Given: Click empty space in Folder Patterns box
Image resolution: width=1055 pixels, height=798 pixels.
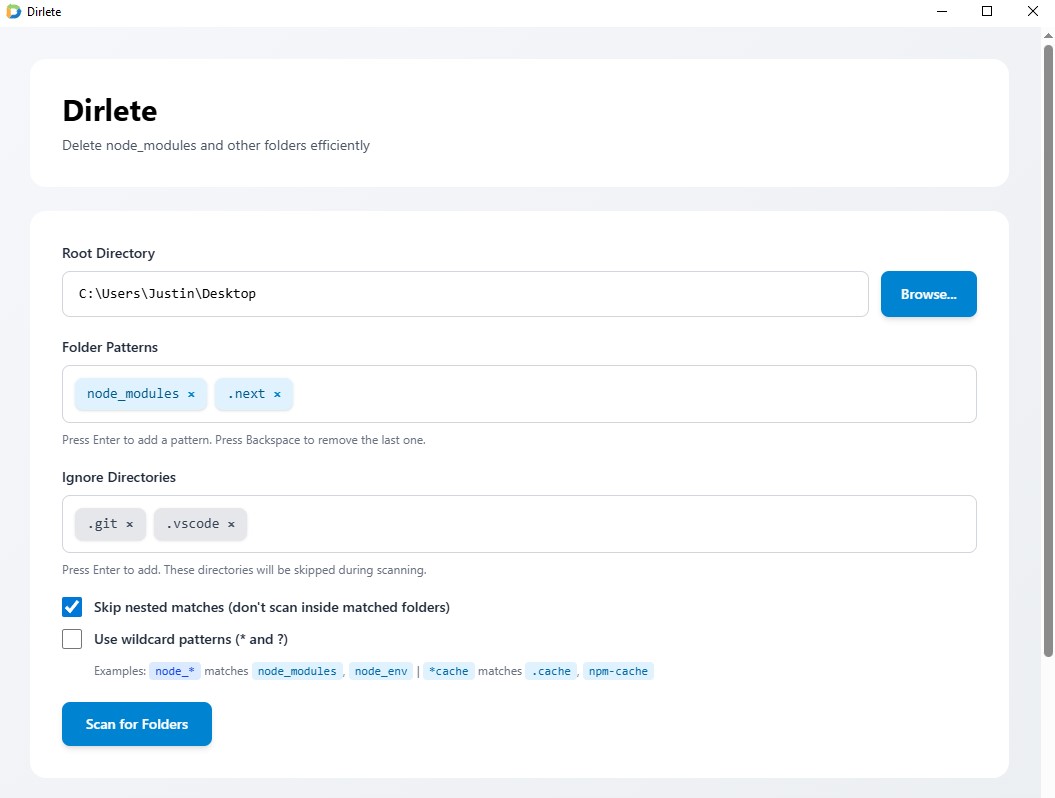Looking at the screenshot, I should [x=630, y=394].
